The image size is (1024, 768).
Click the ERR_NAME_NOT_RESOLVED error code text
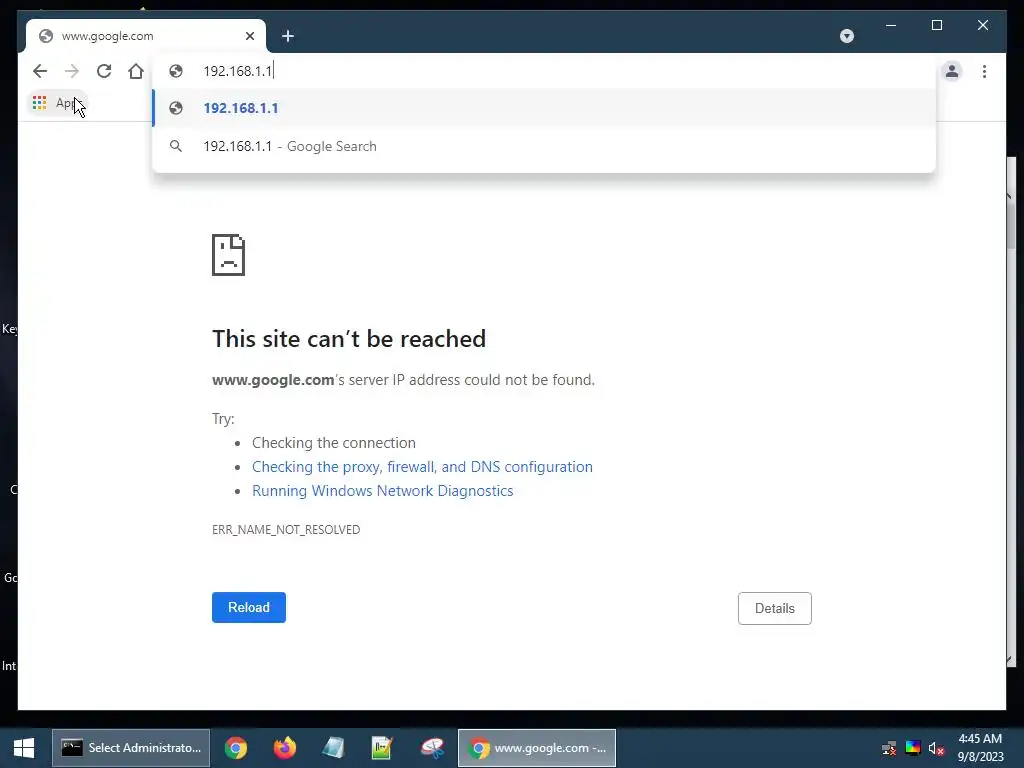point(286,530)
